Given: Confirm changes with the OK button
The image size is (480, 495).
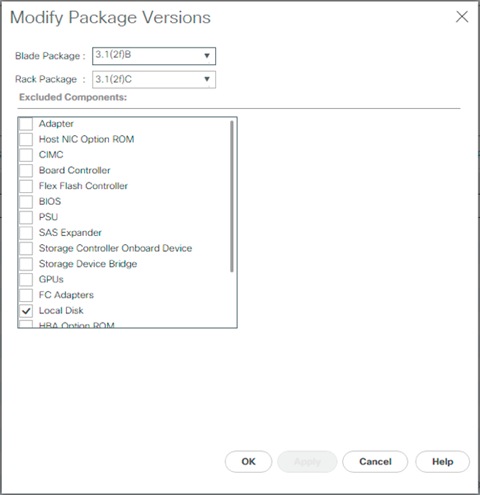Looking at the screenshot, I should 248,462.
